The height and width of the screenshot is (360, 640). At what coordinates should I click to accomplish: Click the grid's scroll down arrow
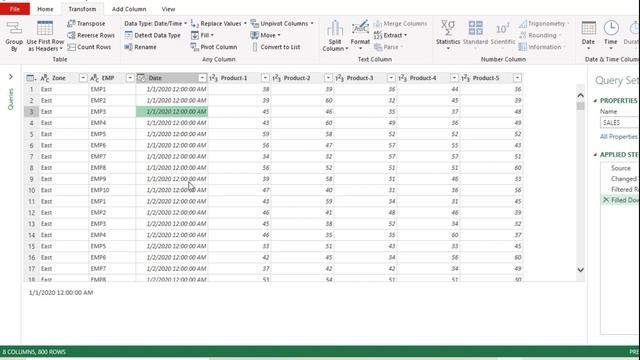[580, 270]
